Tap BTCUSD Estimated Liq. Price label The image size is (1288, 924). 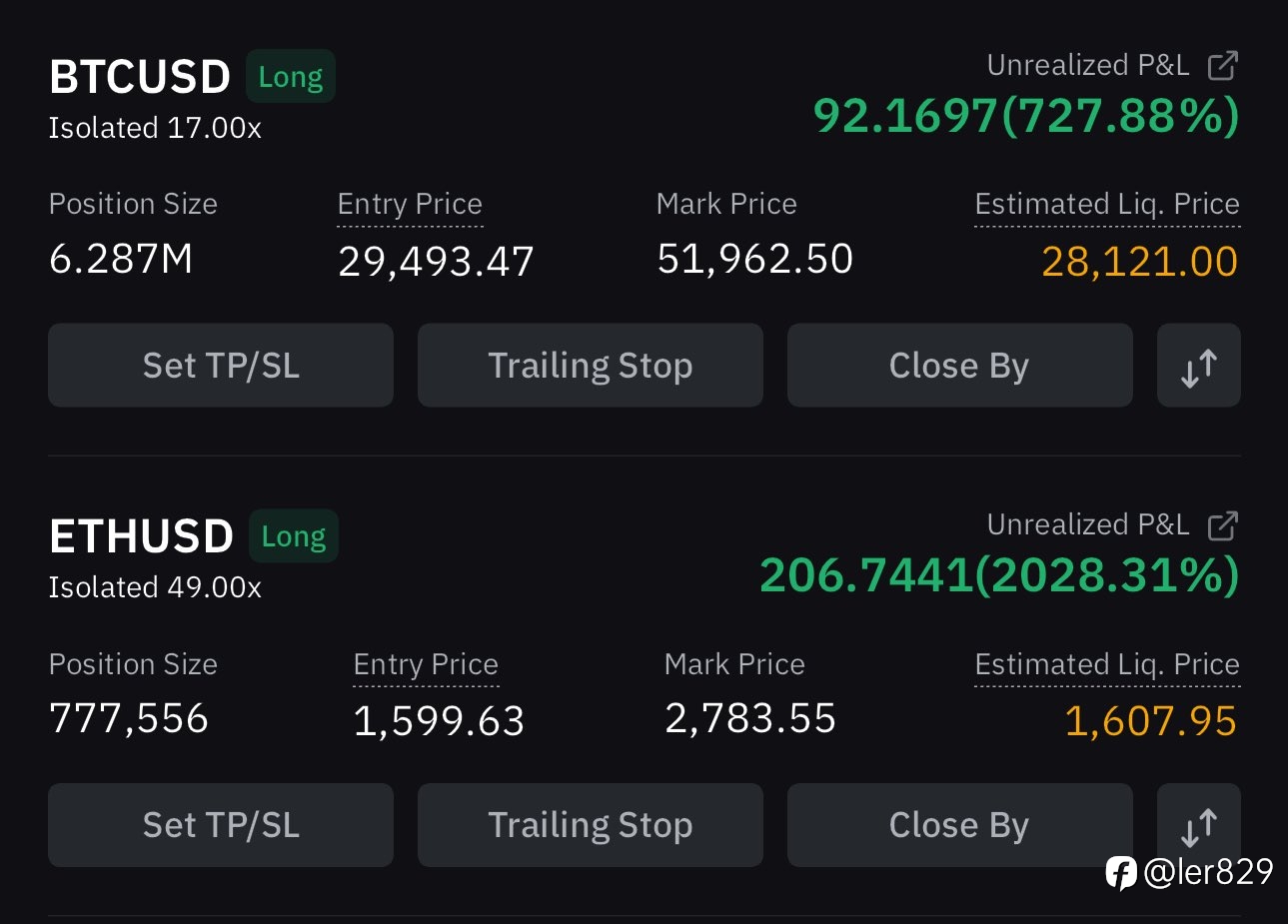click(x=1106, y=205)
